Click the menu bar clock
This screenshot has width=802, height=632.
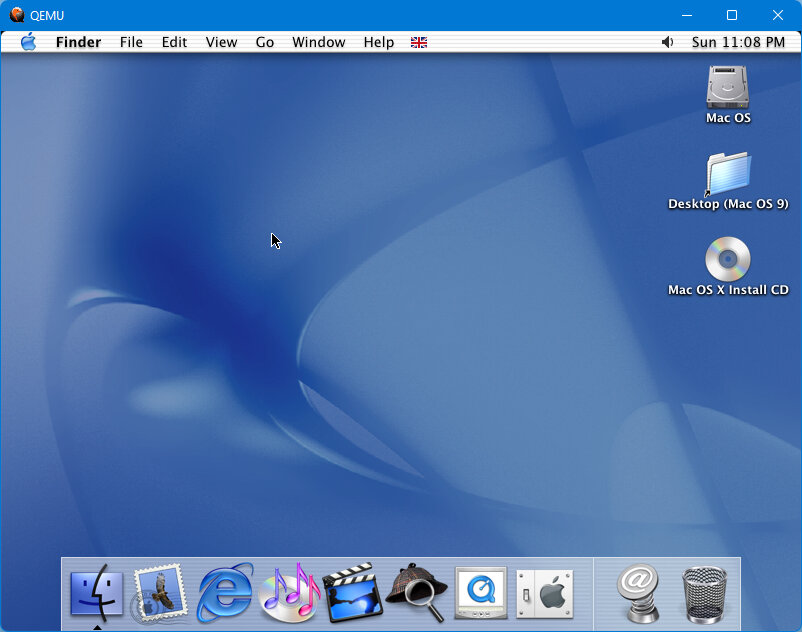738,42
